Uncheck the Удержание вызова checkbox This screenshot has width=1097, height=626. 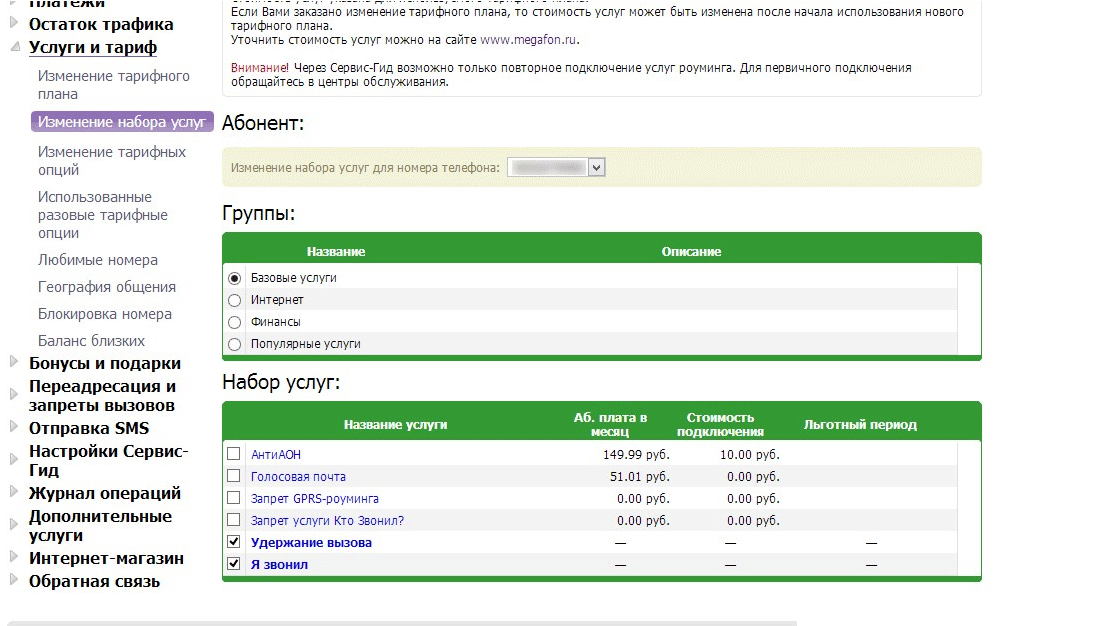[x=234, y=541]
